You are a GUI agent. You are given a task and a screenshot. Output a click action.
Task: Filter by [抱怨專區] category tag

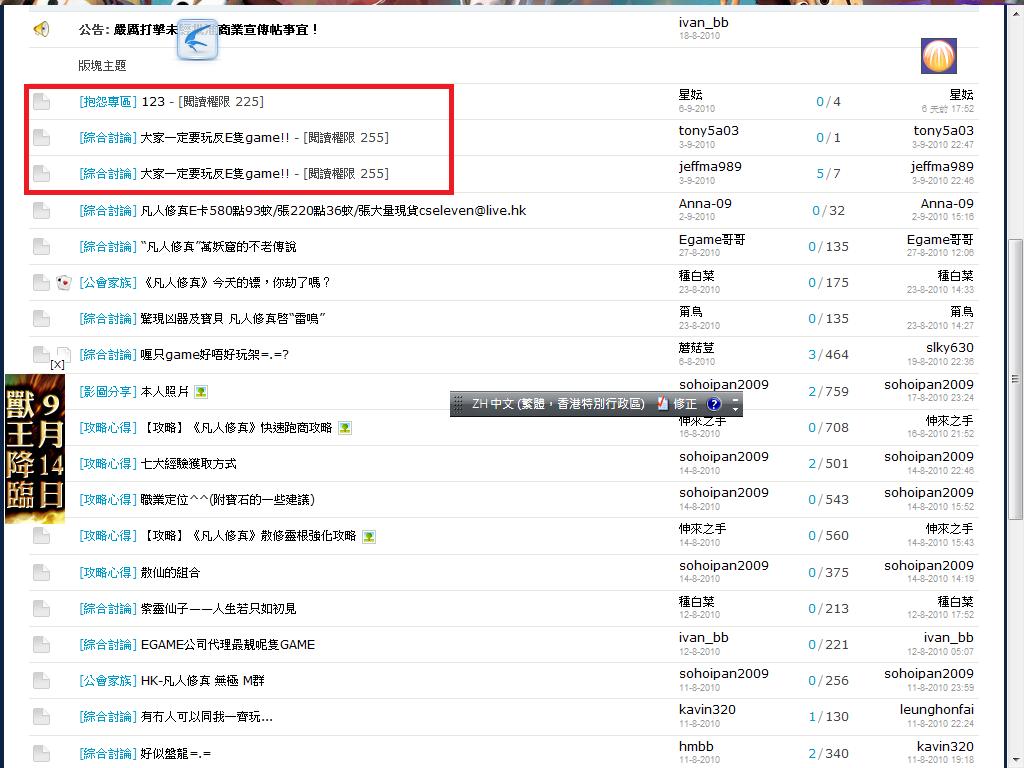108,102
